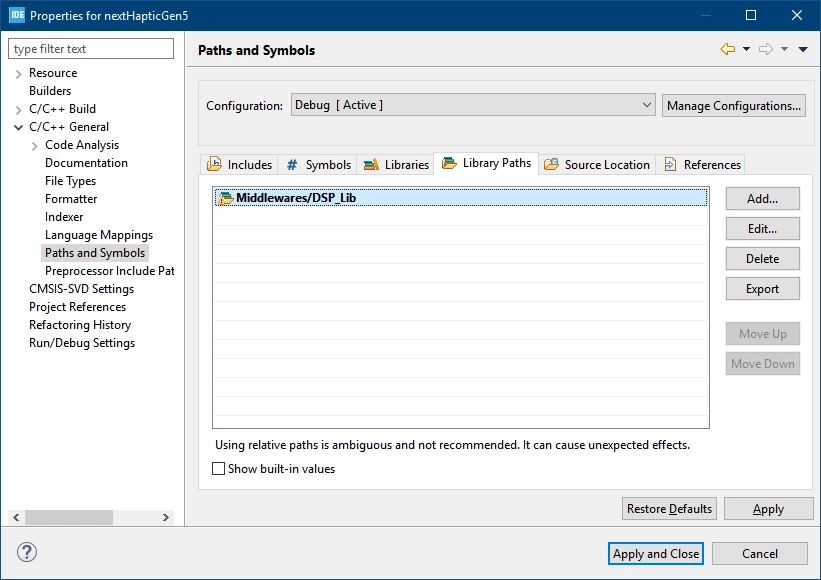Select the Middlewares/DSP_Lib list entry

point(461,198)
